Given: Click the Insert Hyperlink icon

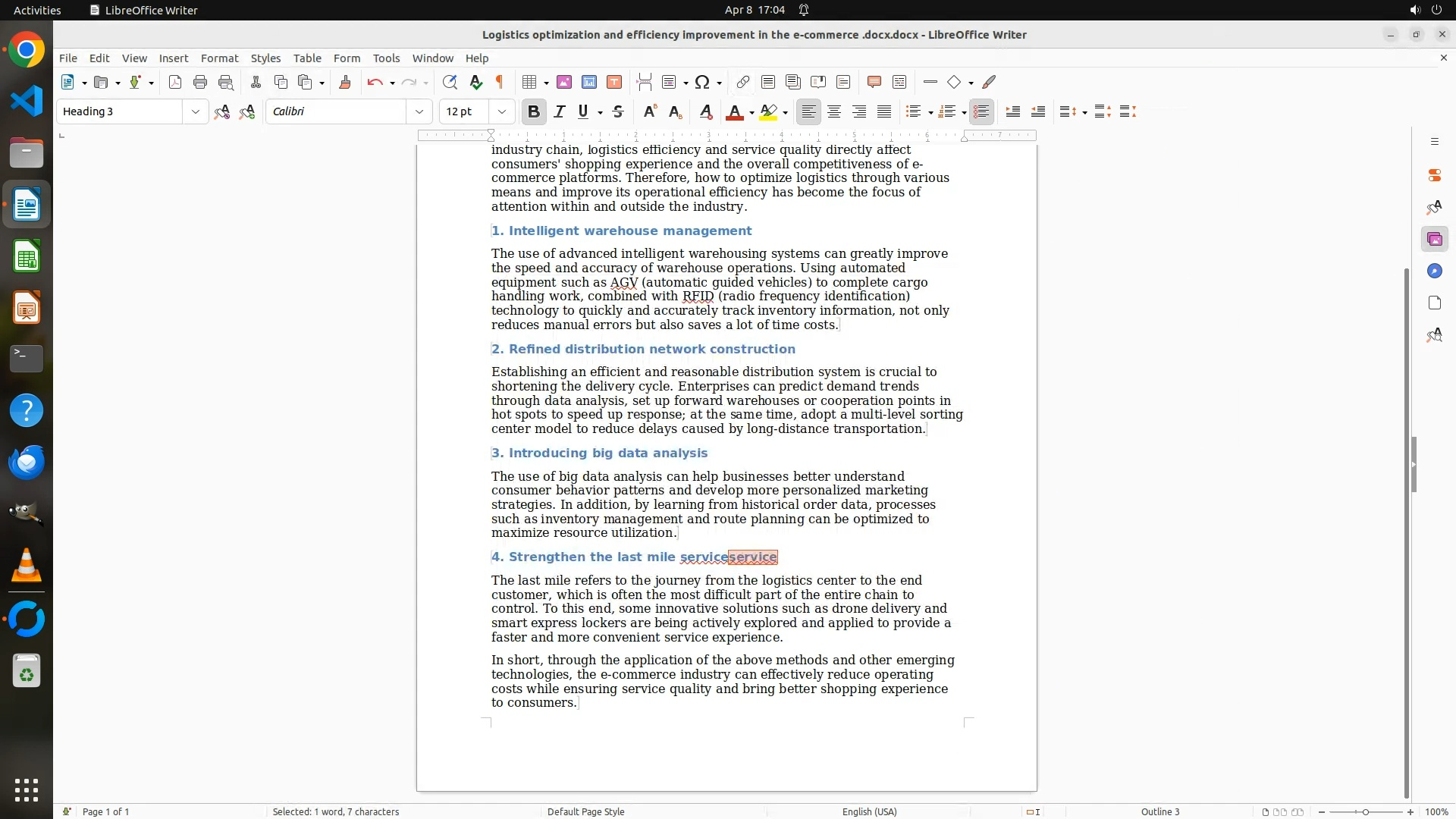Looking at the screenshot, I should [x=743, y=83].
